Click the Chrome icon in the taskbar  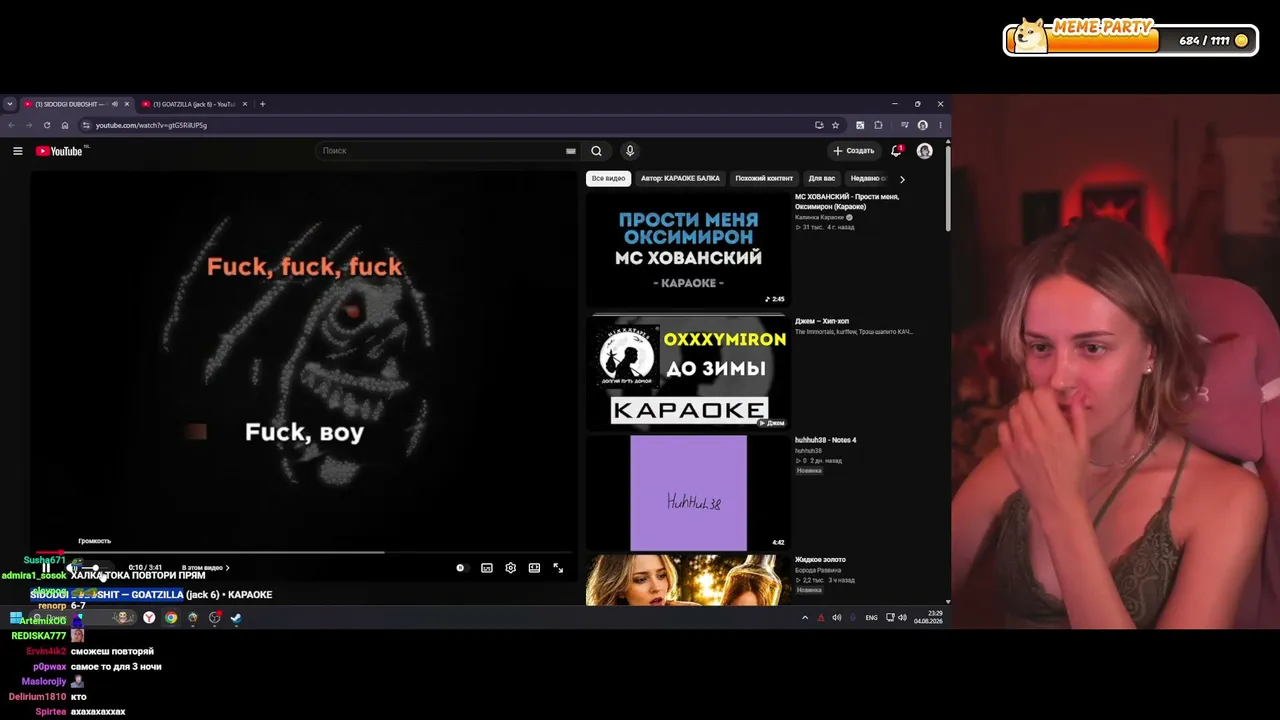[x=171, y=618]
